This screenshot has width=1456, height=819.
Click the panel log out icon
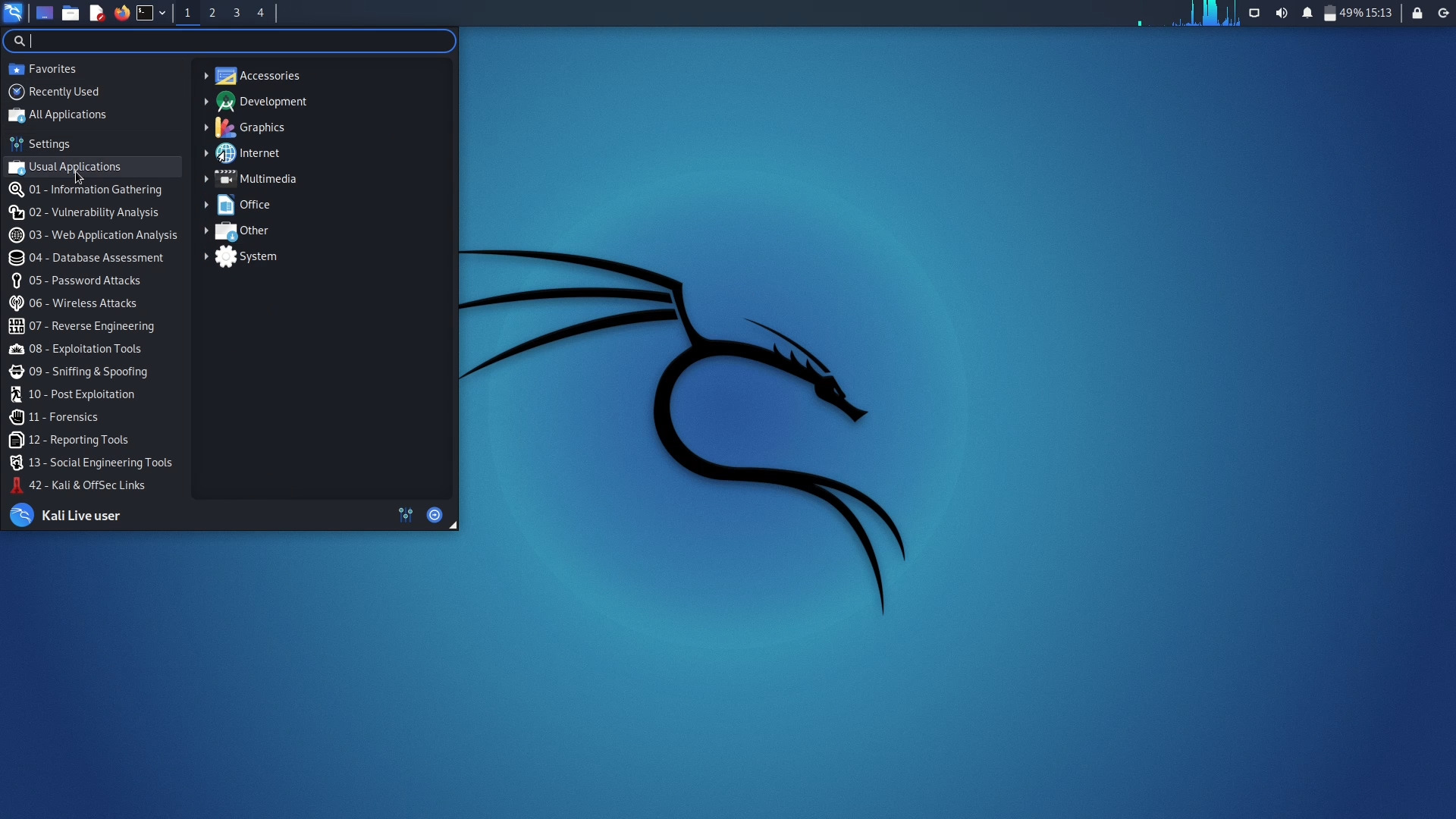point(1443,13)
